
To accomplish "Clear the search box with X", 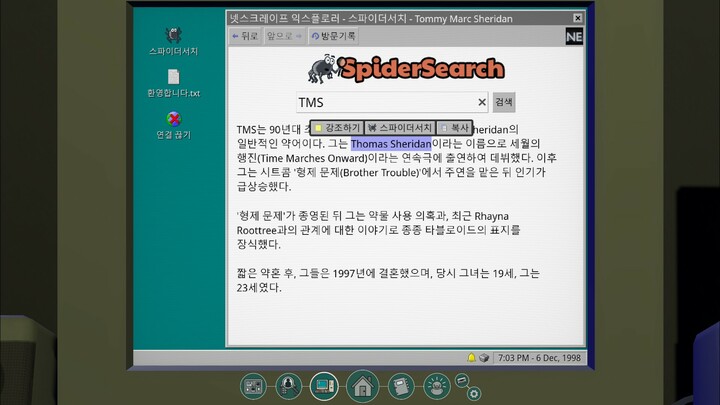I will pyautogui.click(x=481, y=102).
